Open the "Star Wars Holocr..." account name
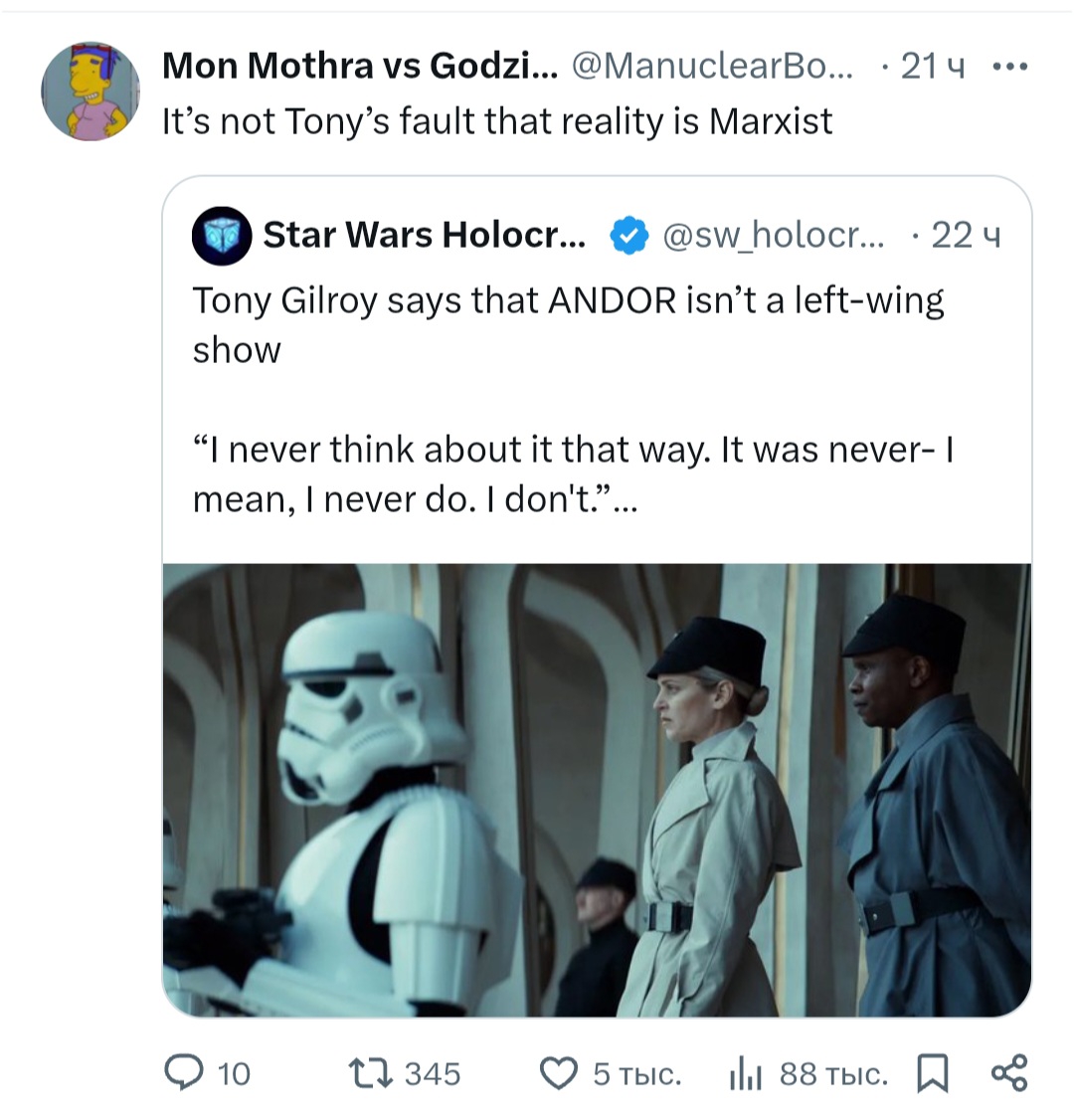Screen dimensions: 1074x1120 [424, 236]
